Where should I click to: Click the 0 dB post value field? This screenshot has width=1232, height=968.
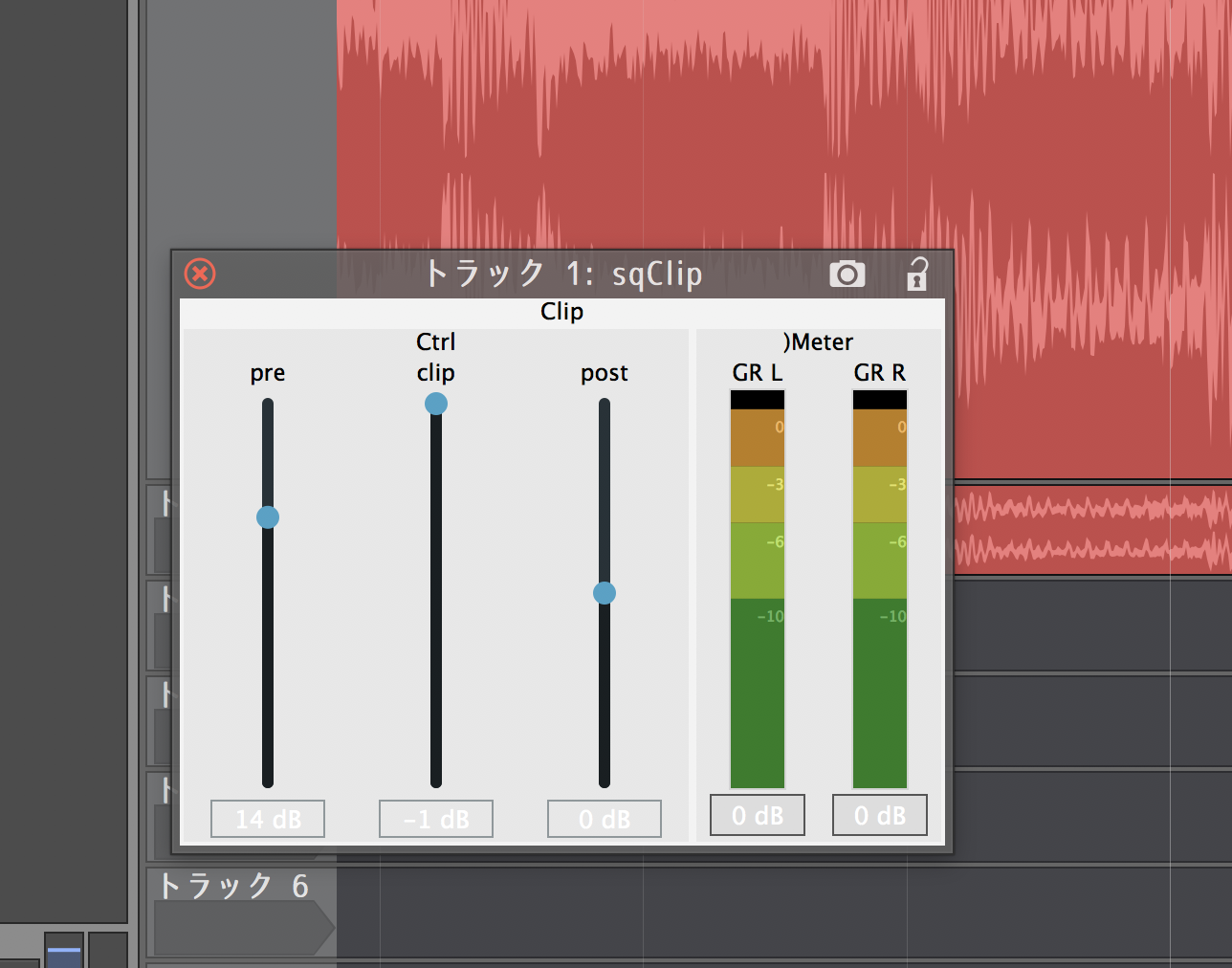pyautogui.click(x=605, y=819)
